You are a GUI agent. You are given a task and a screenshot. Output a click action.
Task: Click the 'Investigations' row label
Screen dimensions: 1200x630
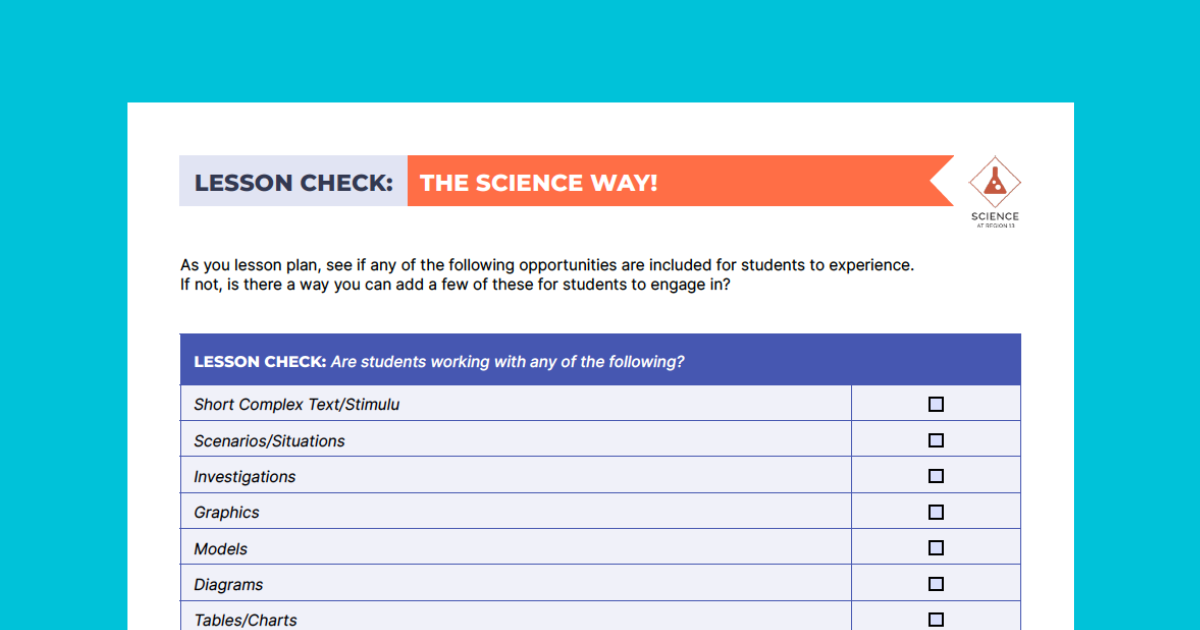tap(245, 477)
